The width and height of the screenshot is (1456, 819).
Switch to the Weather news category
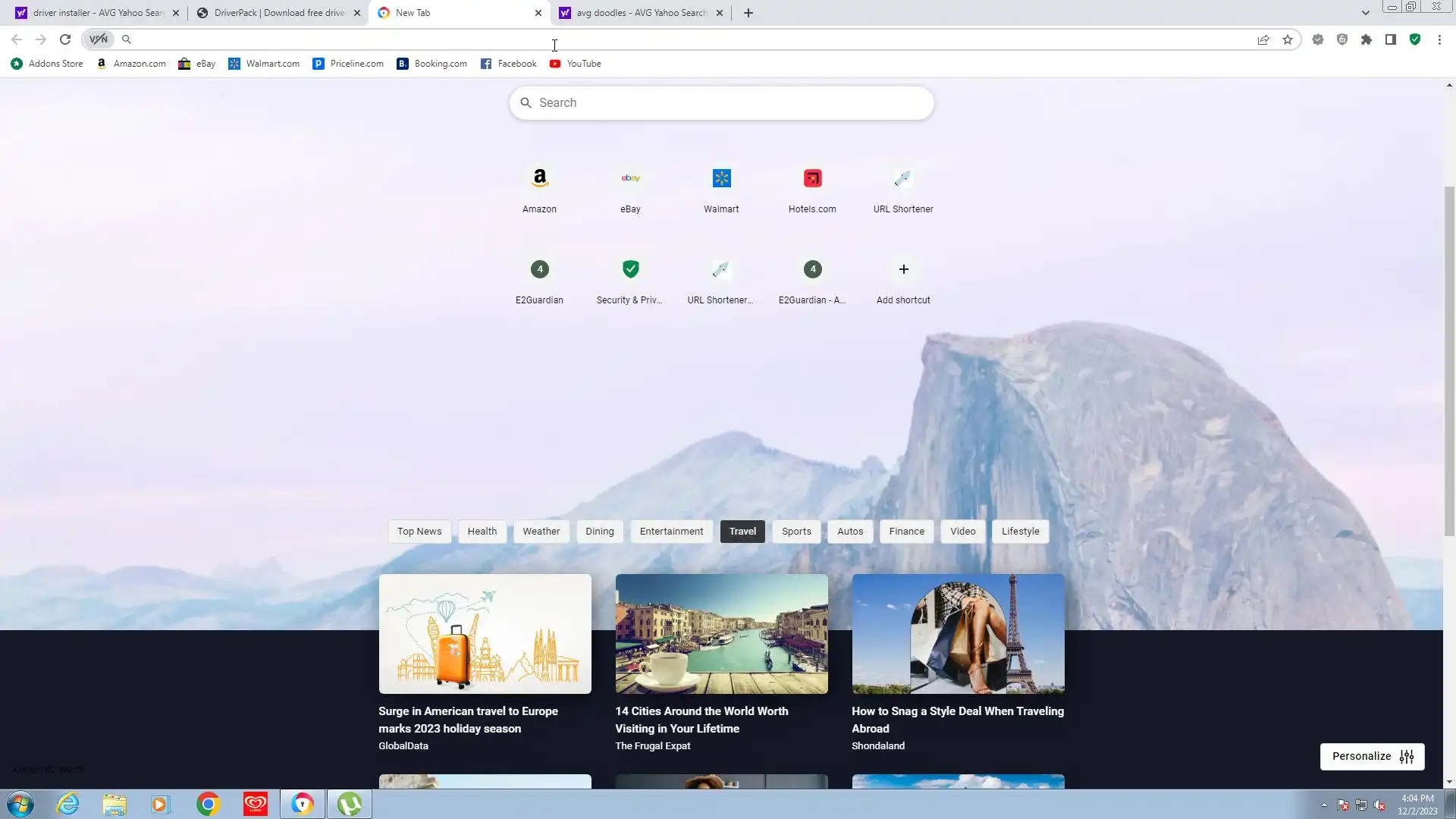coord(541,532)
